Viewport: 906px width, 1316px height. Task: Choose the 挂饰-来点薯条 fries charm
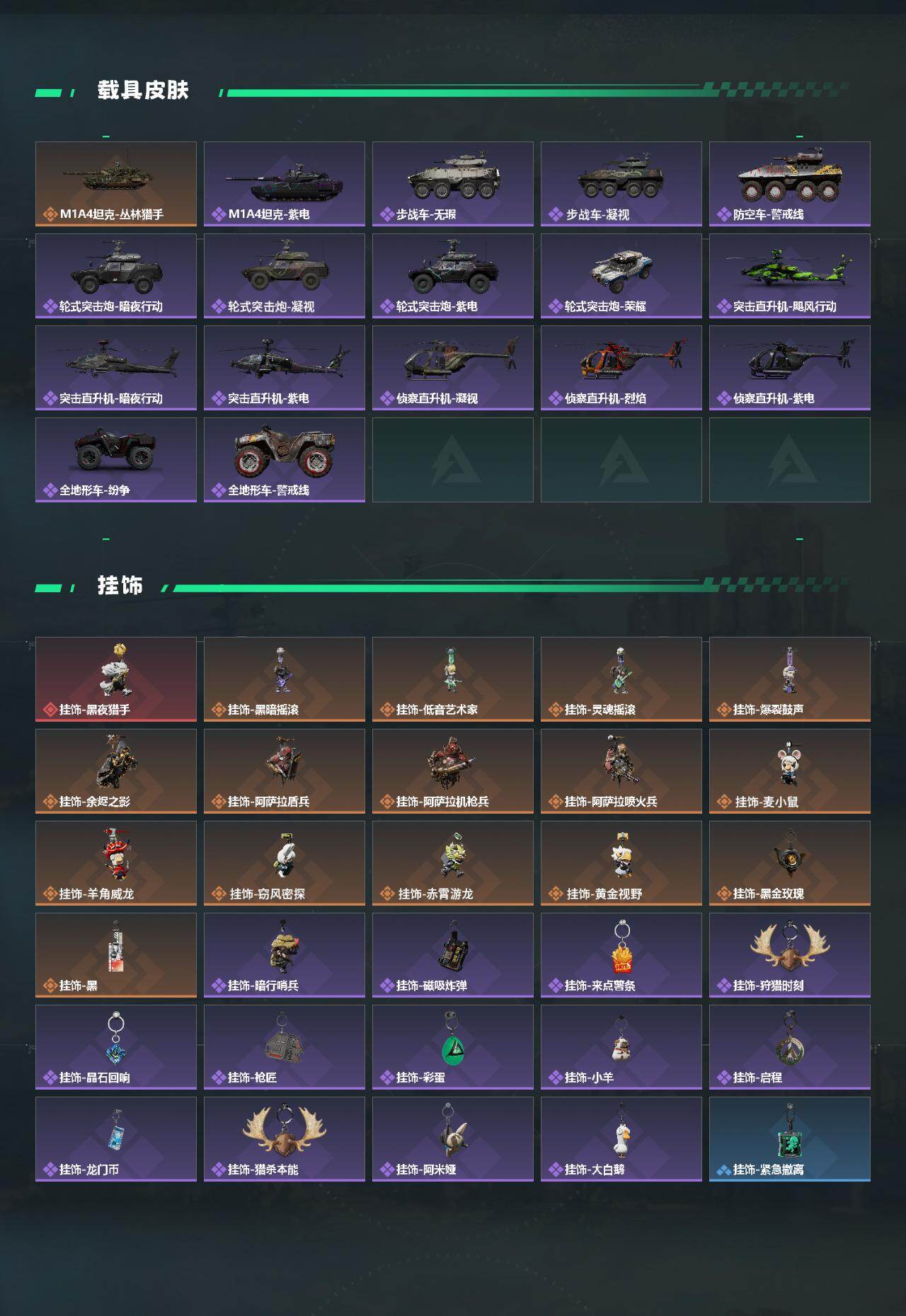click(x=621, y=955)
